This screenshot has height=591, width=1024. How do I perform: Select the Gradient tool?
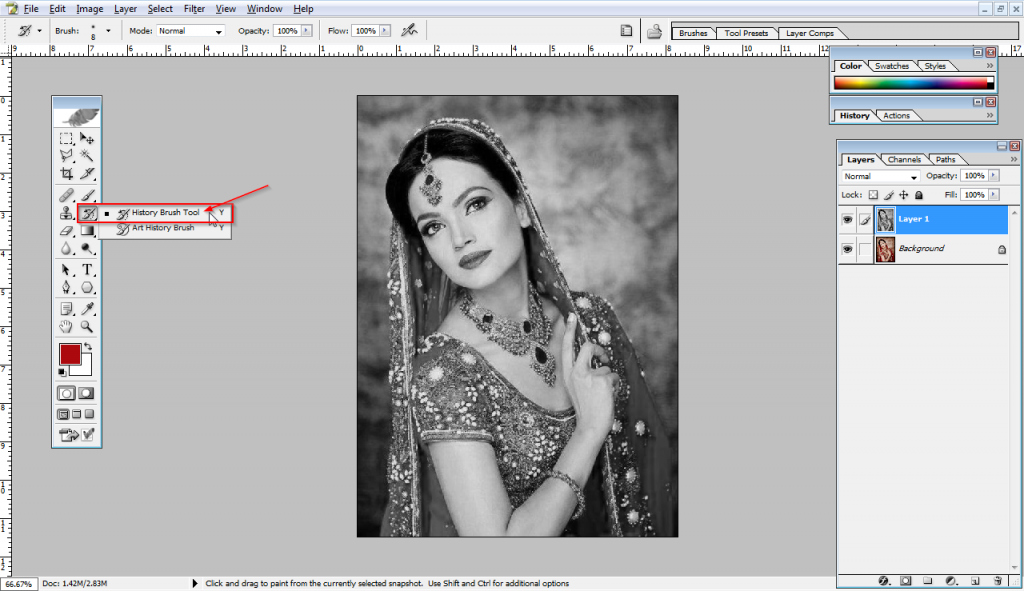pos(87,231)
